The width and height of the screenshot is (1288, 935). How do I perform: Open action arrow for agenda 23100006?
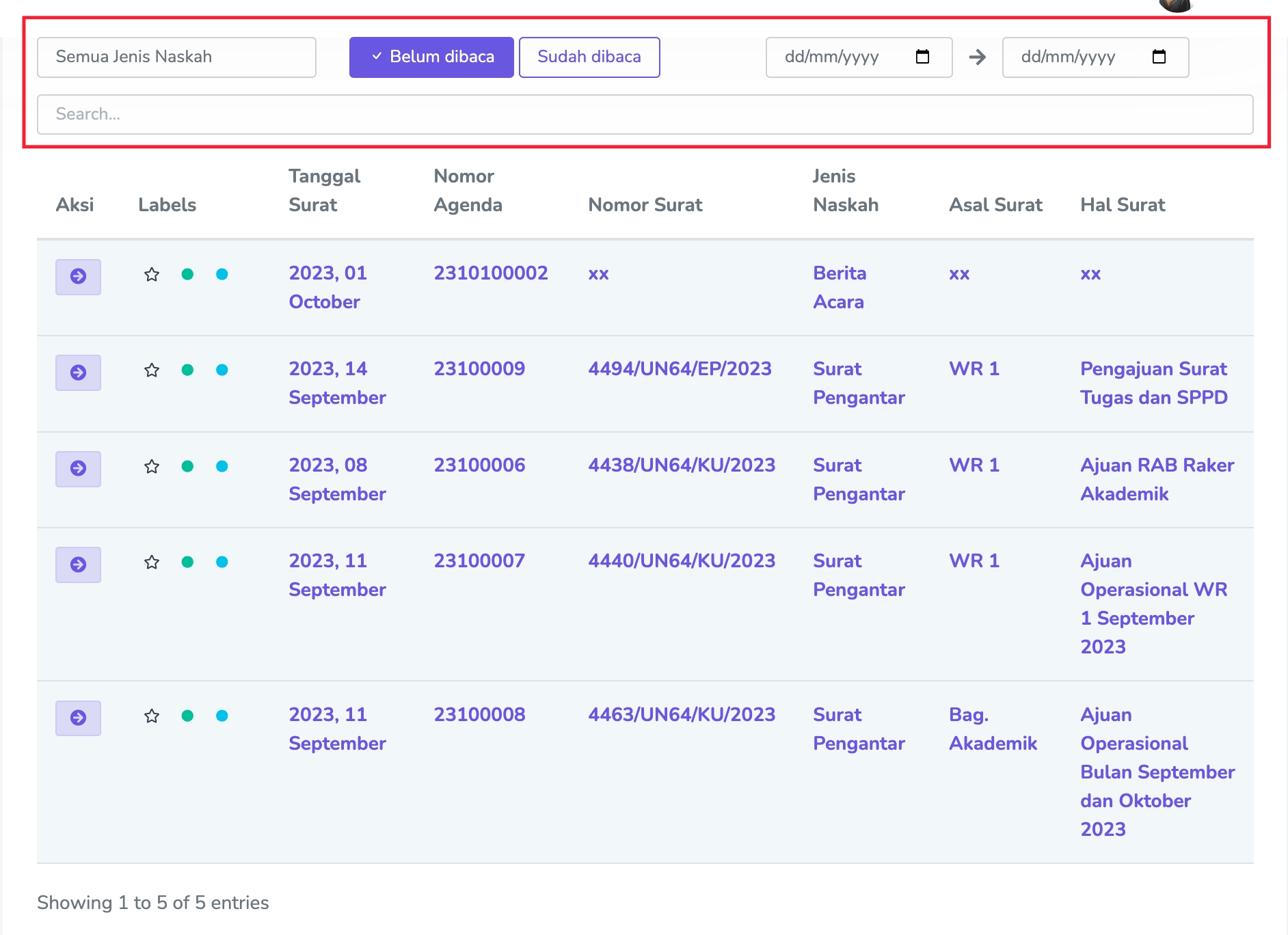point(78,469)
